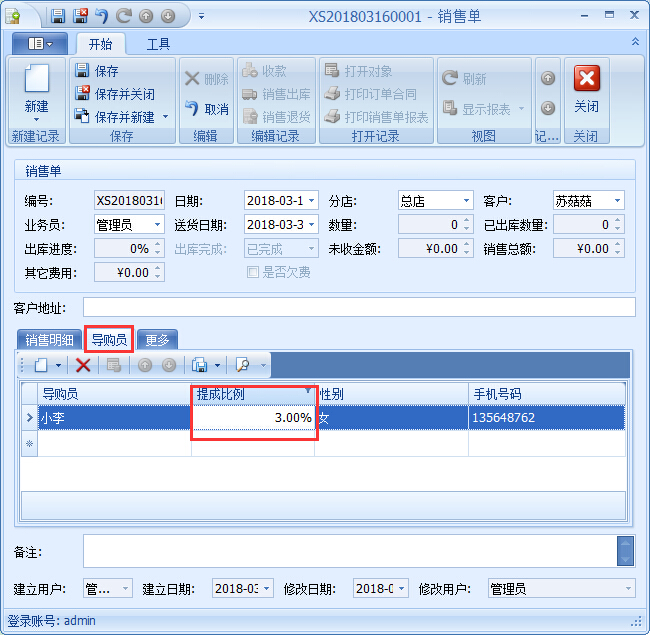Open the 更多 tab

pyautogui.click(x=157, y=340)
